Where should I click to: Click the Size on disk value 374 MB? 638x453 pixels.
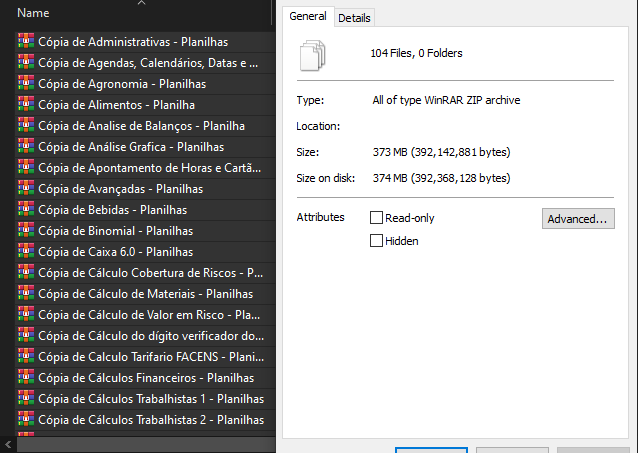(x=441, y=178)
